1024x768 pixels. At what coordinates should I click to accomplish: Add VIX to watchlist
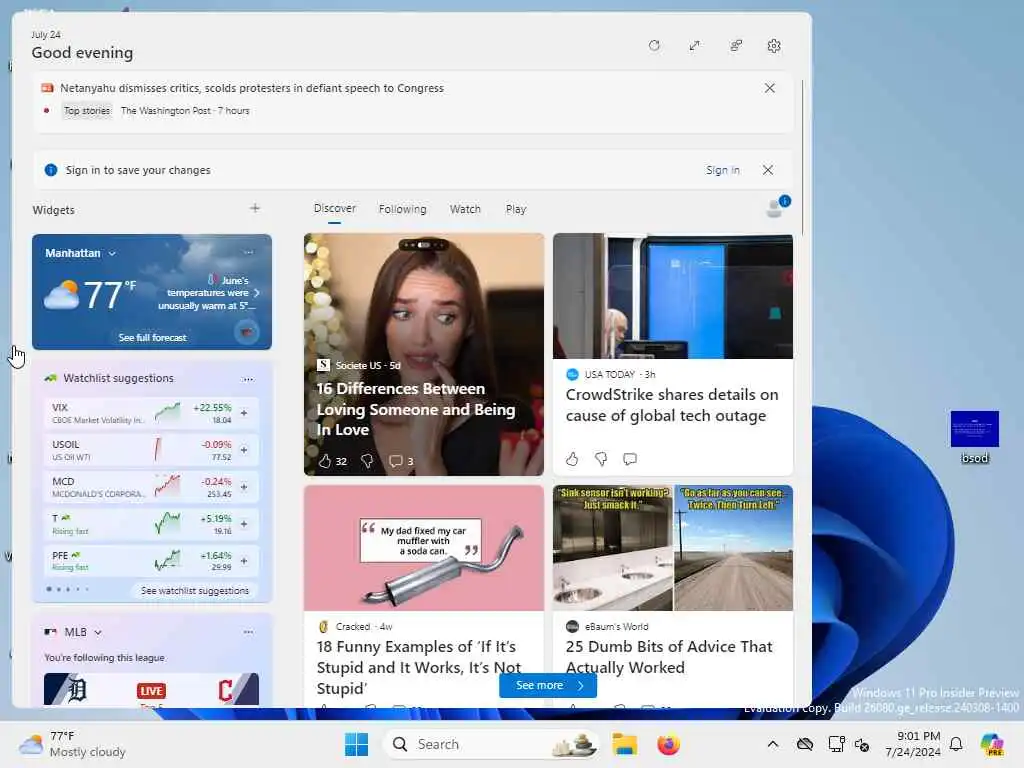pyautogui.click(x=244, y=413)
